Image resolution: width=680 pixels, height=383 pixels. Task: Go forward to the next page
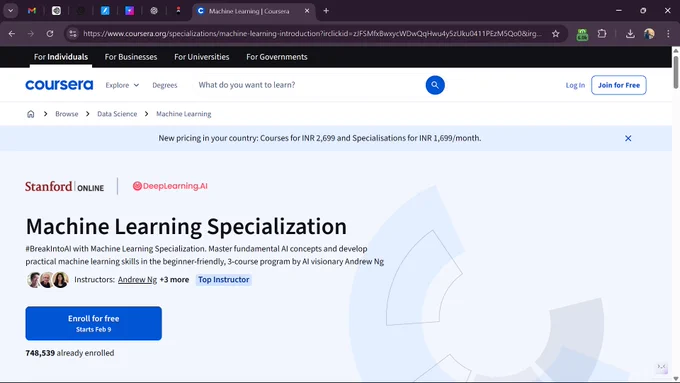(31, 33)
